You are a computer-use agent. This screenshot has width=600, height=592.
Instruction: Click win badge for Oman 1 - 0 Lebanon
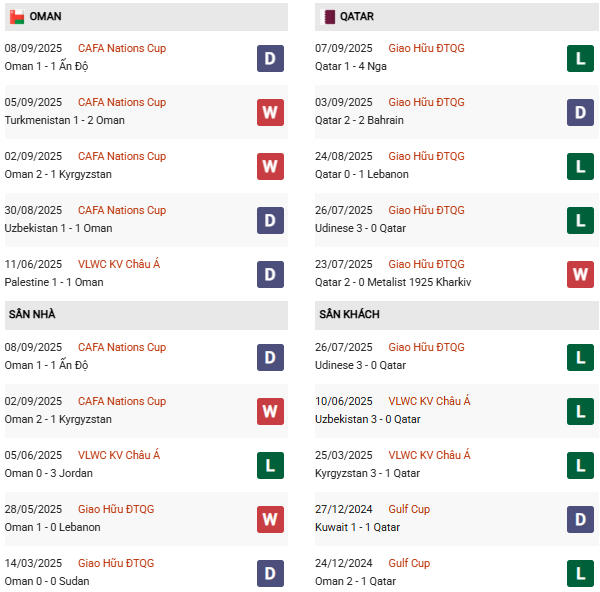click(270, 519)
